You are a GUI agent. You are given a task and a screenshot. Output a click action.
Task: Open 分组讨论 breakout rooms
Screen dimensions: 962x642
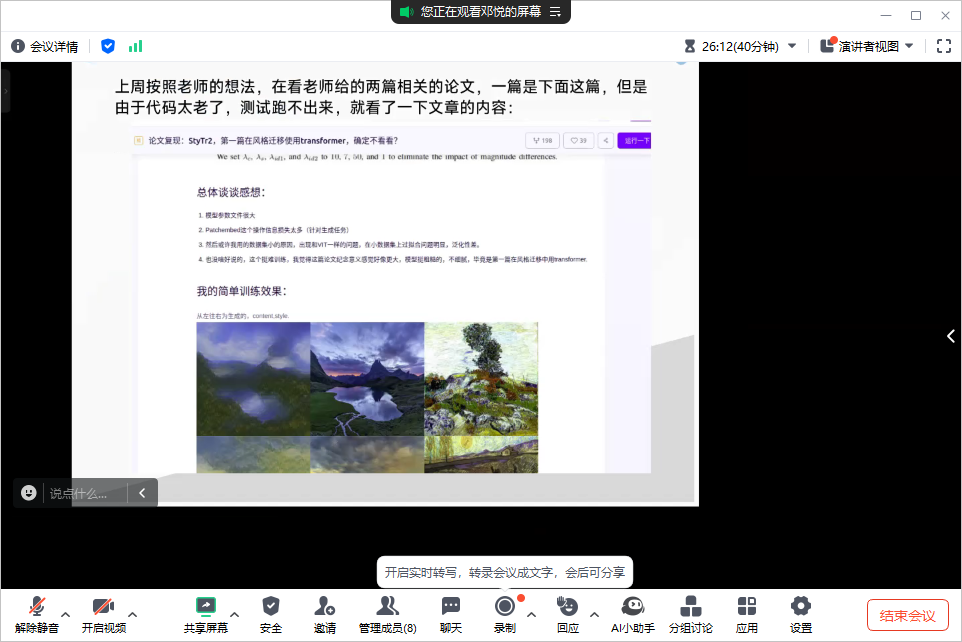coord(691,614)
